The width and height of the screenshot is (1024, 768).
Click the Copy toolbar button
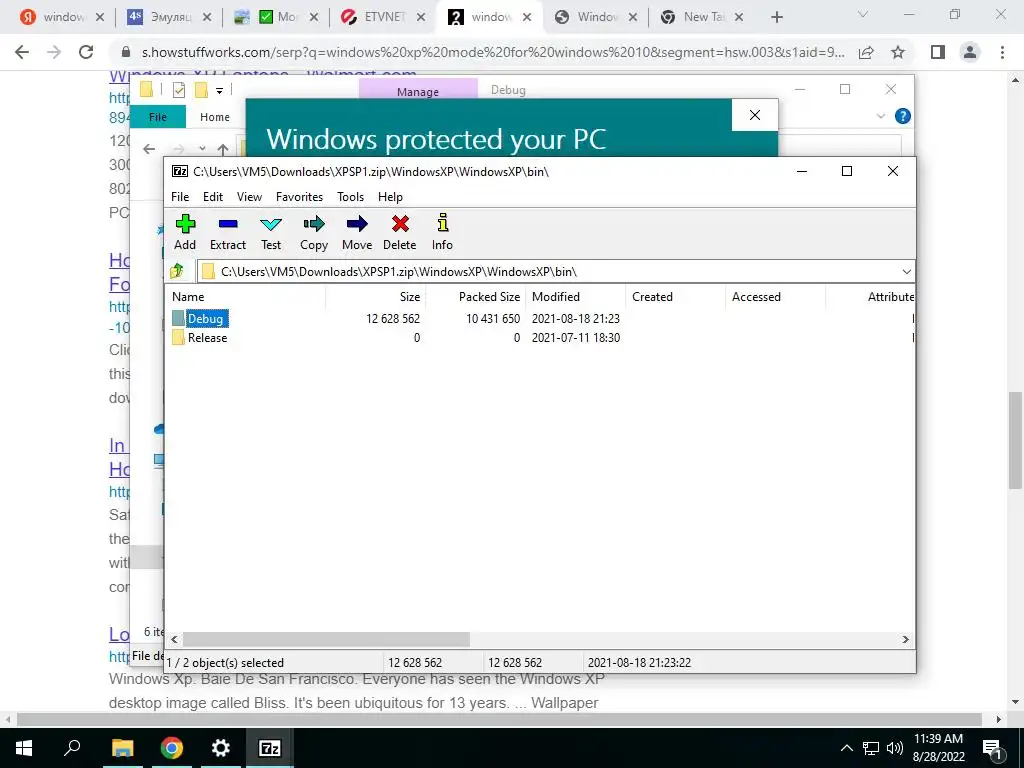tap(313, 232)
